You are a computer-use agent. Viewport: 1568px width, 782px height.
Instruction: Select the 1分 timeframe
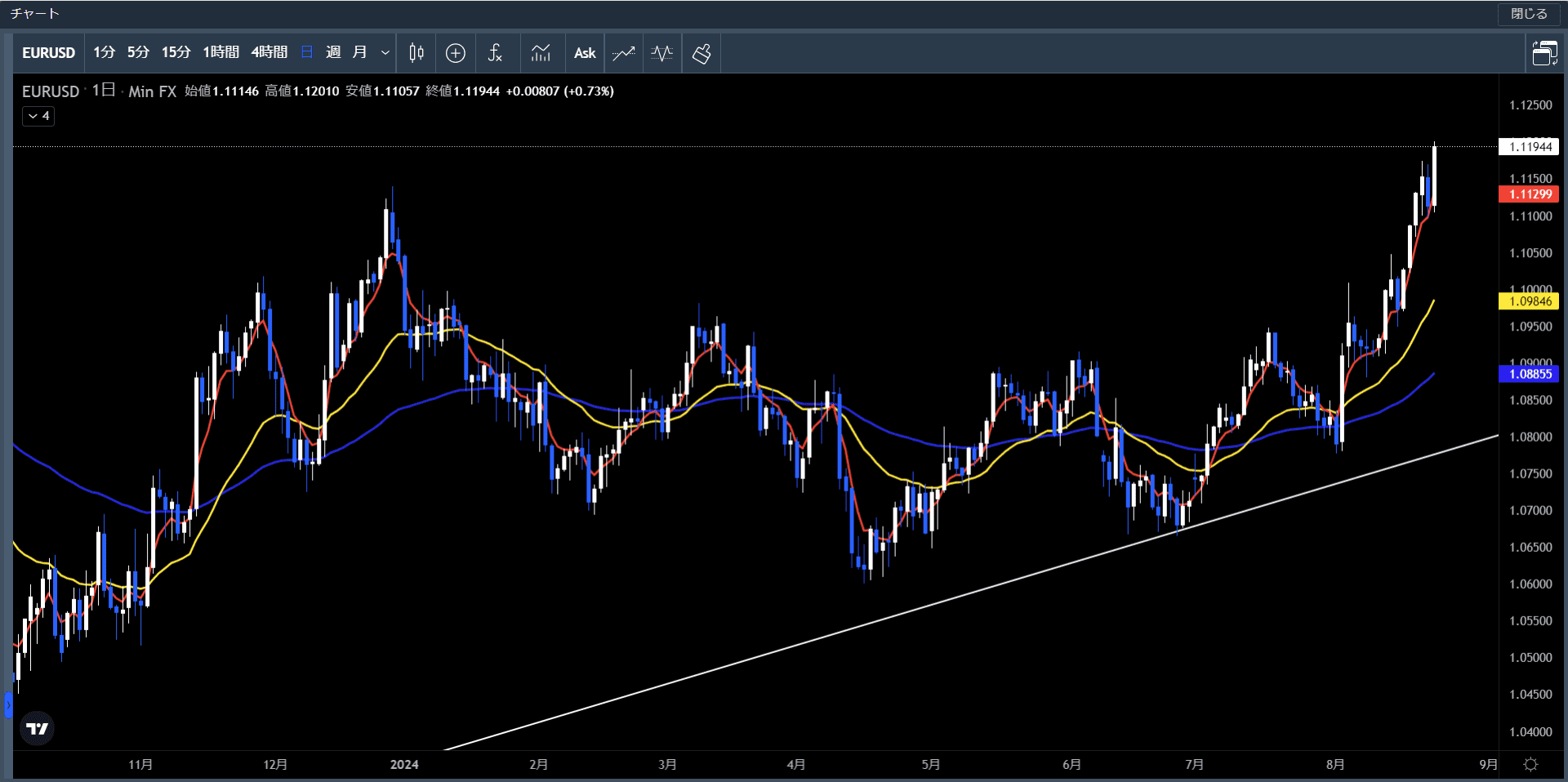(104, 53)
